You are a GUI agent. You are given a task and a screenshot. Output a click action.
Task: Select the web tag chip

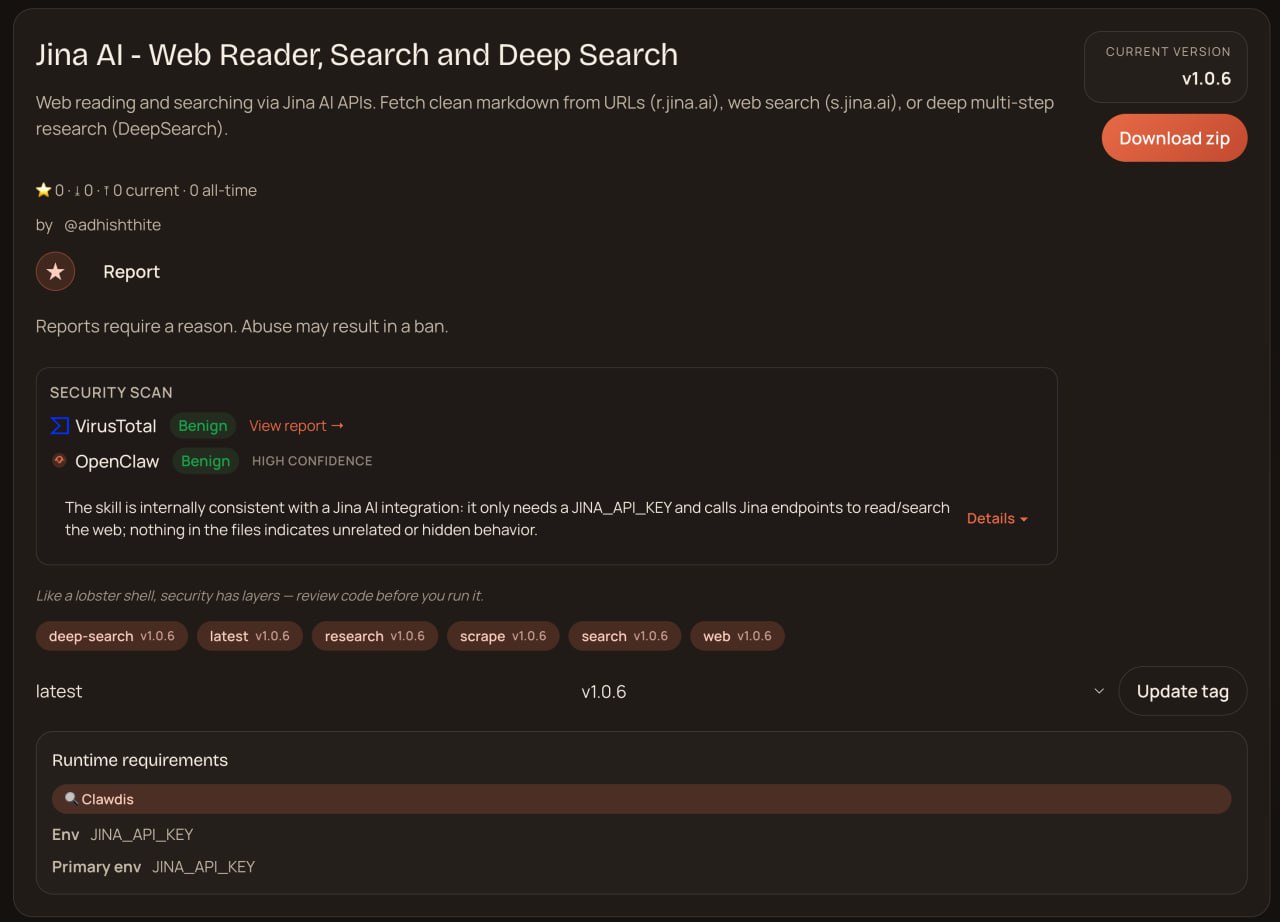point(736,636)
